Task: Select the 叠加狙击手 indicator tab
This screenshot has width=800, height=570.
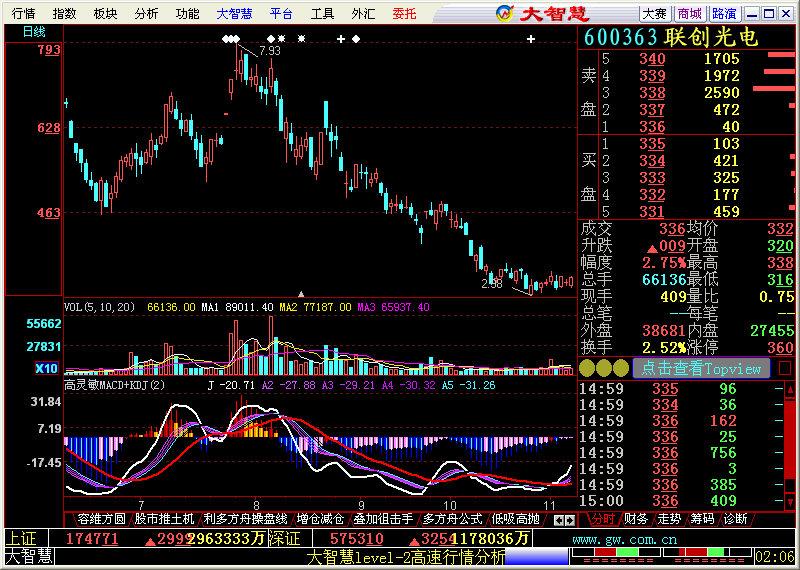Action: [383, 519]
